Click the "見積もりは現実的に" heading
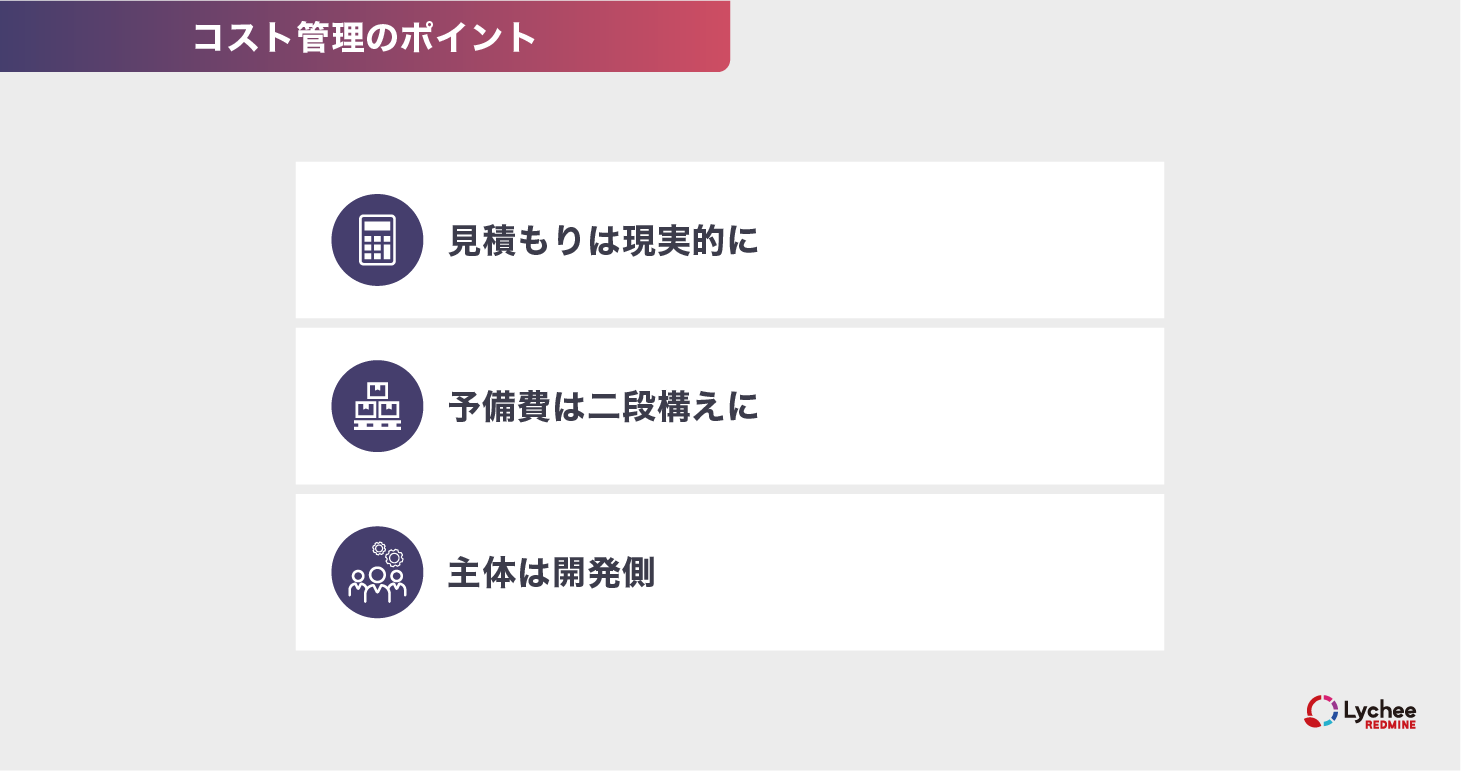 603,241
